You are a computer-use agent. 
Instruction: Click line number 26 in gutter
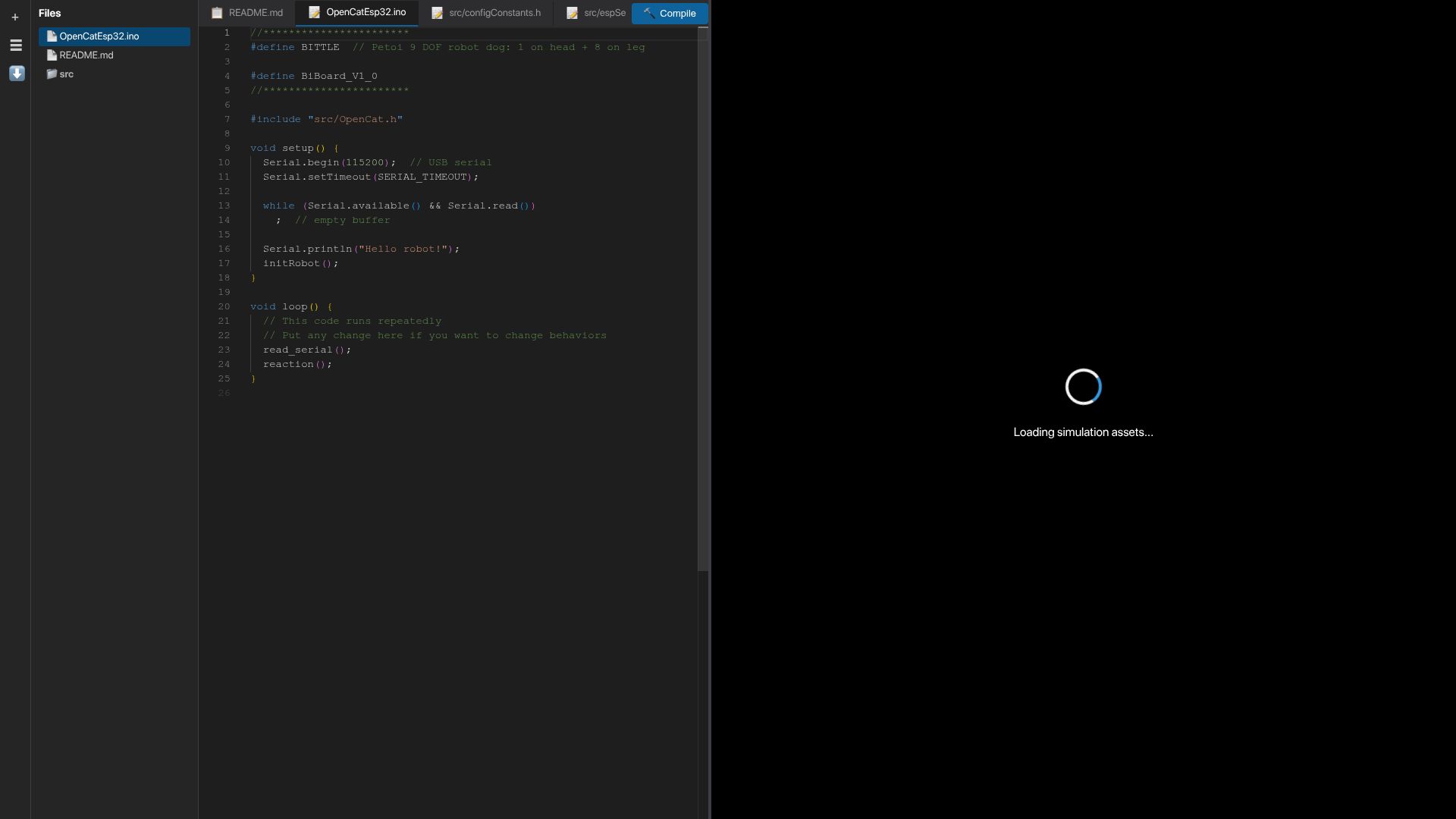(224, 393)
